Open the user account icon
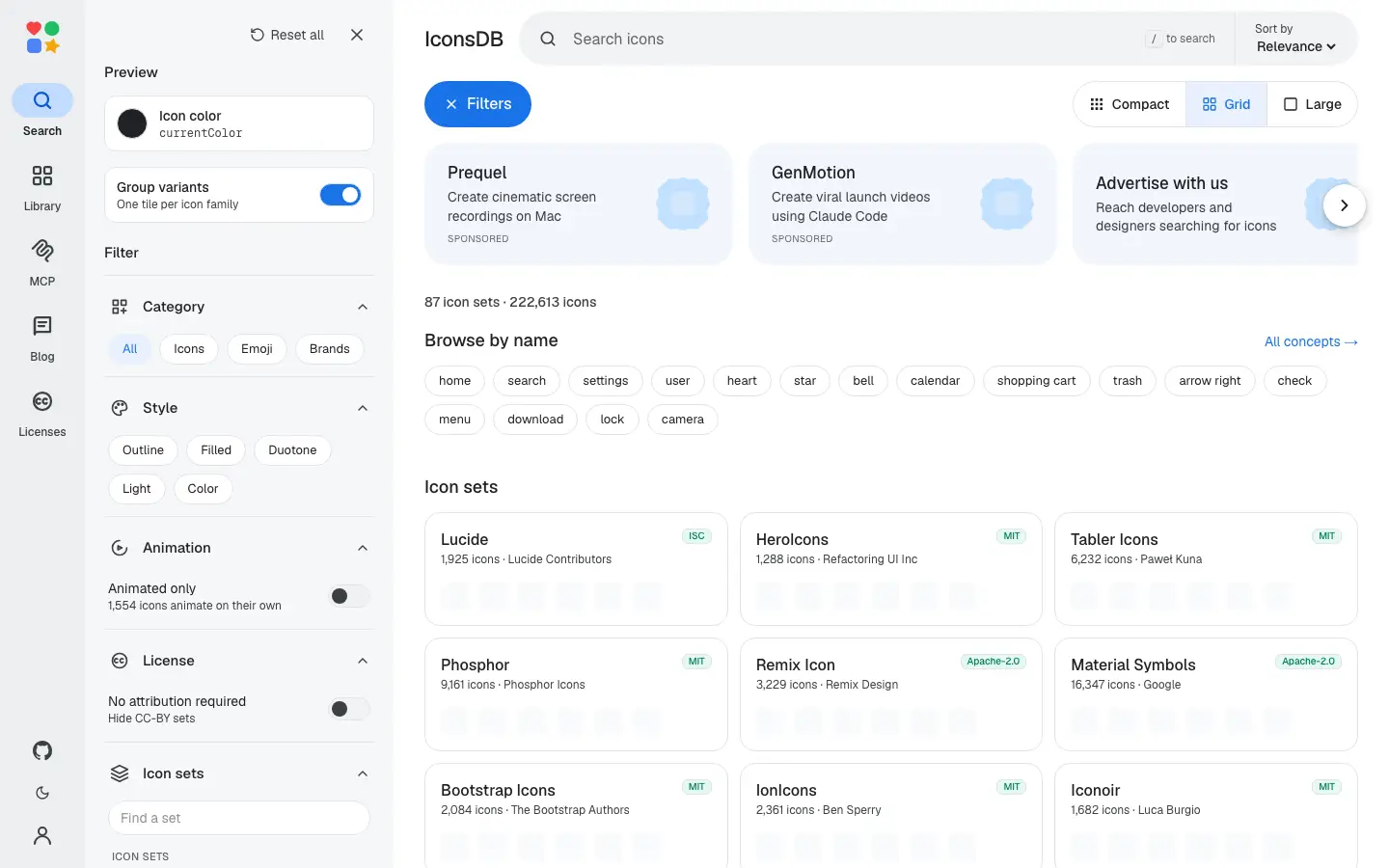This screenshot has width=1389, height=868. pos(42,835)
